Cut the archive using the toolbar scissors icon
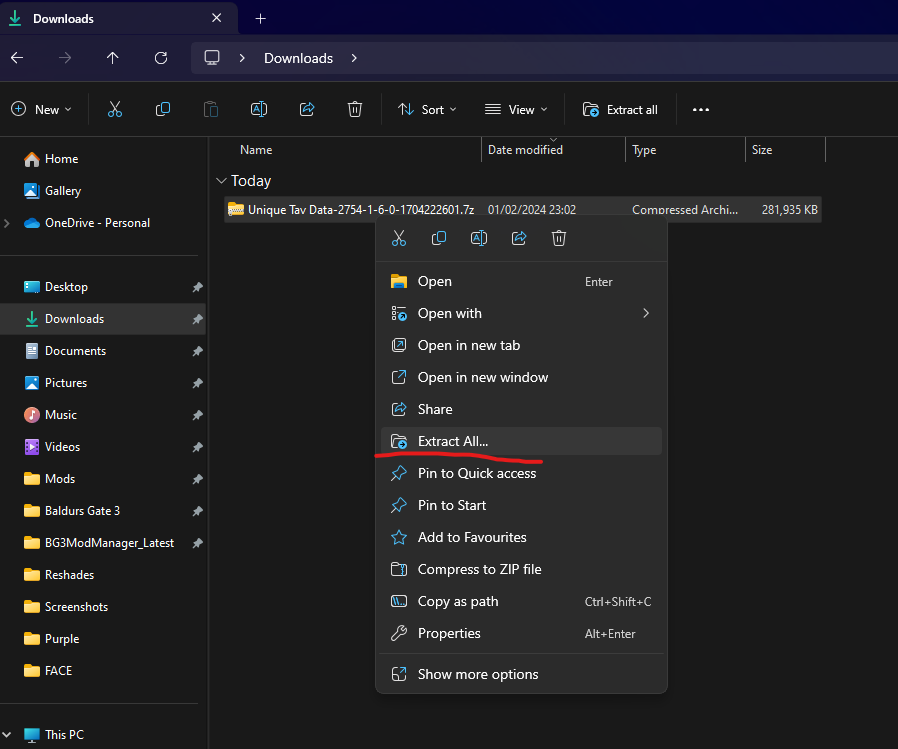The image size is (898, 749). (x=115, y=109)
